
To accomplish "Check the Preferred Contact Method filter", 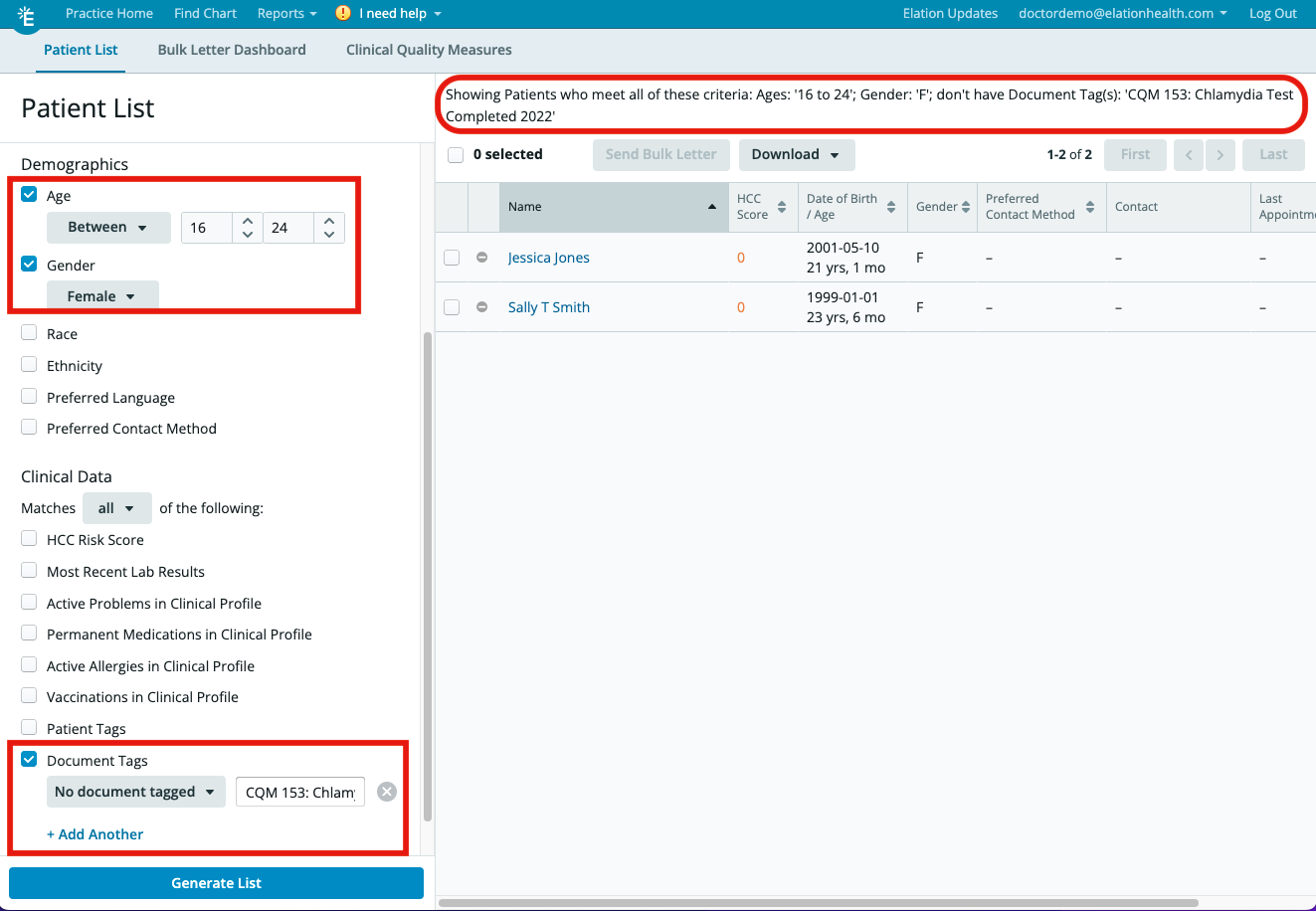I will pyautogui.click(x=29, y=428).
